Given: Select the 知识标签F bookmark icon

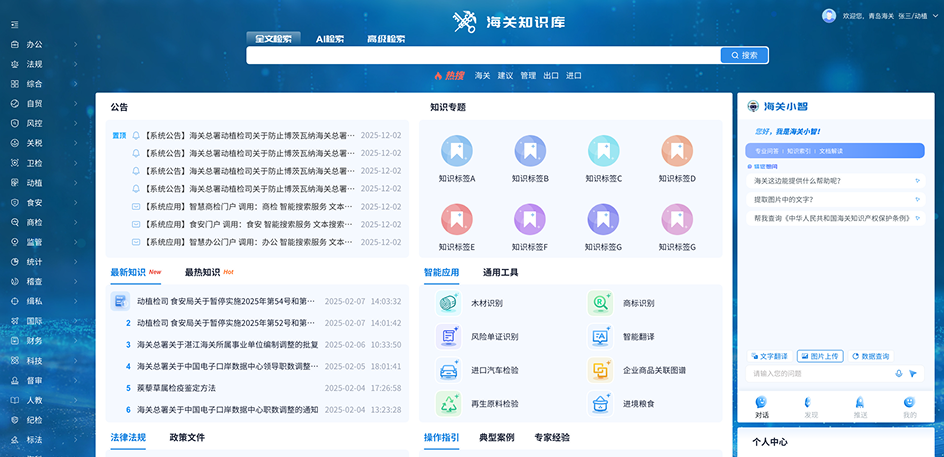Looking at the screenshot, I should pyautogui.click(x=530, y=219).
